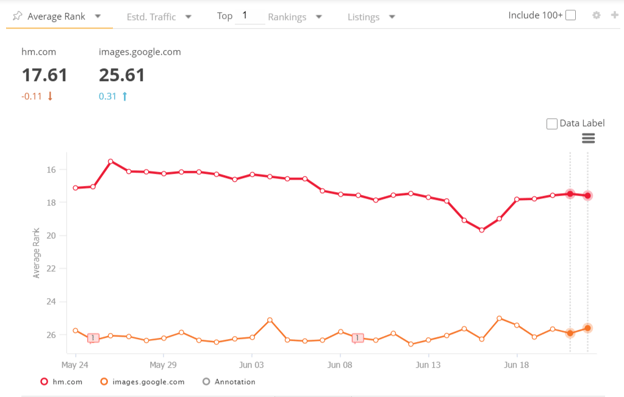Click the 17.61 average rank value
624x397 pixels.
(x=45, y=75)
